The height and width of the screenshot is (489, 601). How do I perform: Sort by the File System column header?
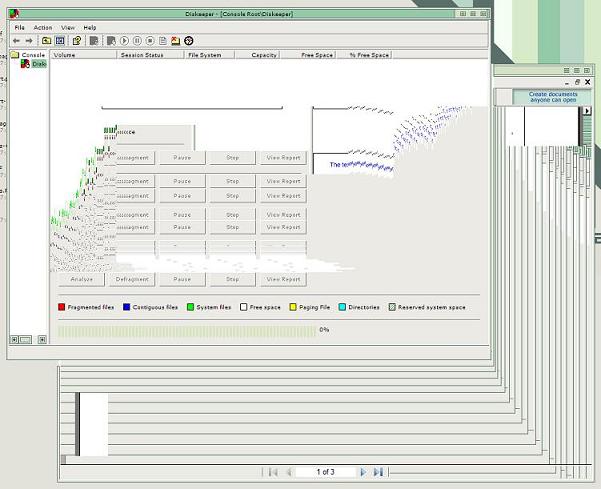[x=209, y=55]
